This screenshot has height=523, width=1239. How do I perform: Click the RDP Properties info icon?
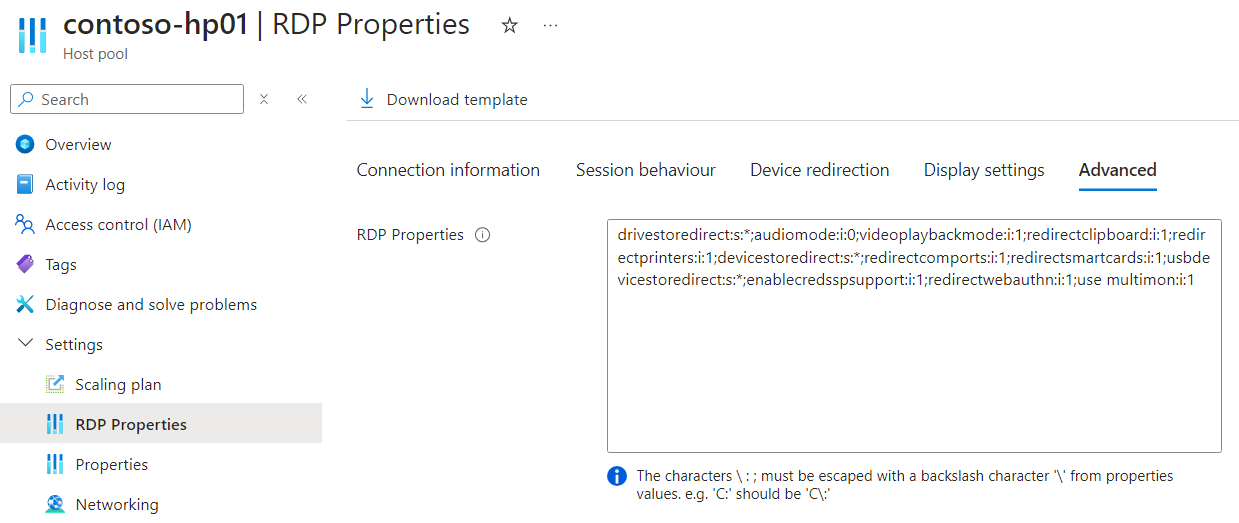click(x=483, y=235)
